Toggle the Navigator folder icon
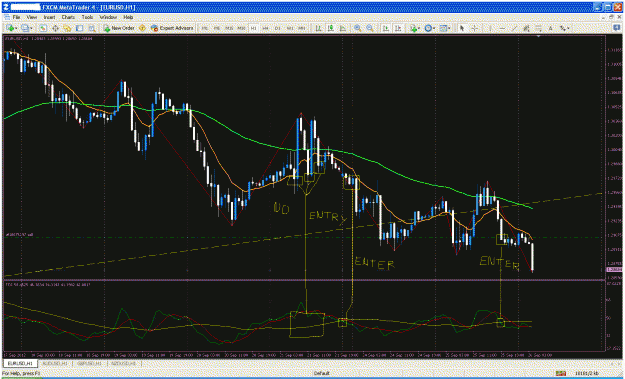 [x=67, y=28]
